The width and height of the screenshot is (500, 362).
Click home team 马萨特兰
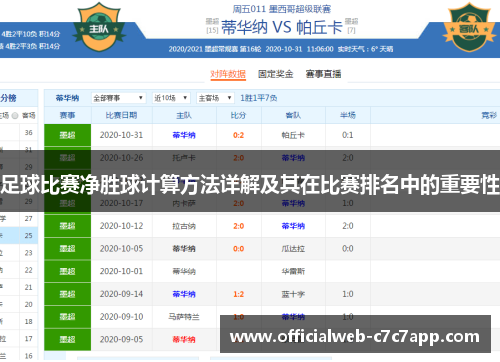(x=184, y=317)
